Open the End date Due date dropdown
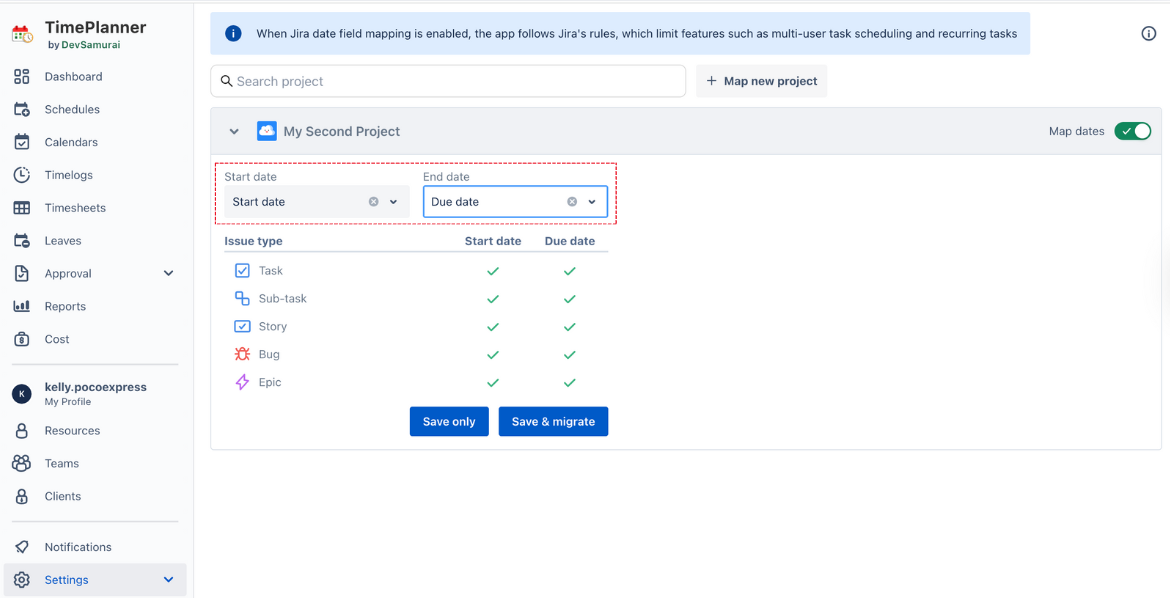1170x598 pixels. (x=592, y=202)
